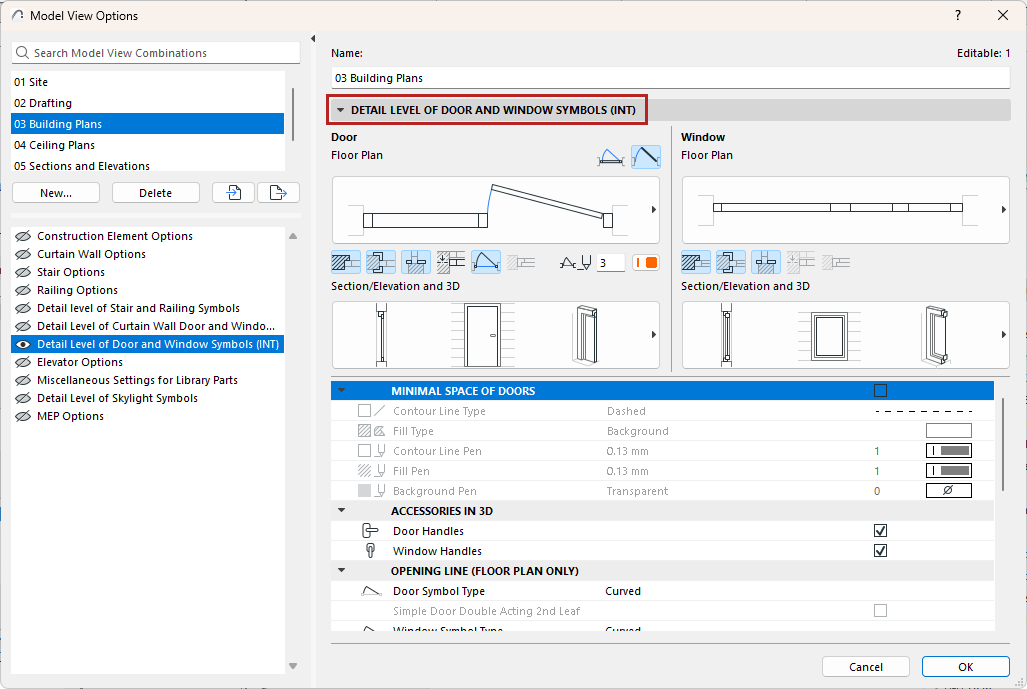This screenshot has height=689, width=1027.
Task: Collapse the Accessories in 3D group
Action: point(341,511)
